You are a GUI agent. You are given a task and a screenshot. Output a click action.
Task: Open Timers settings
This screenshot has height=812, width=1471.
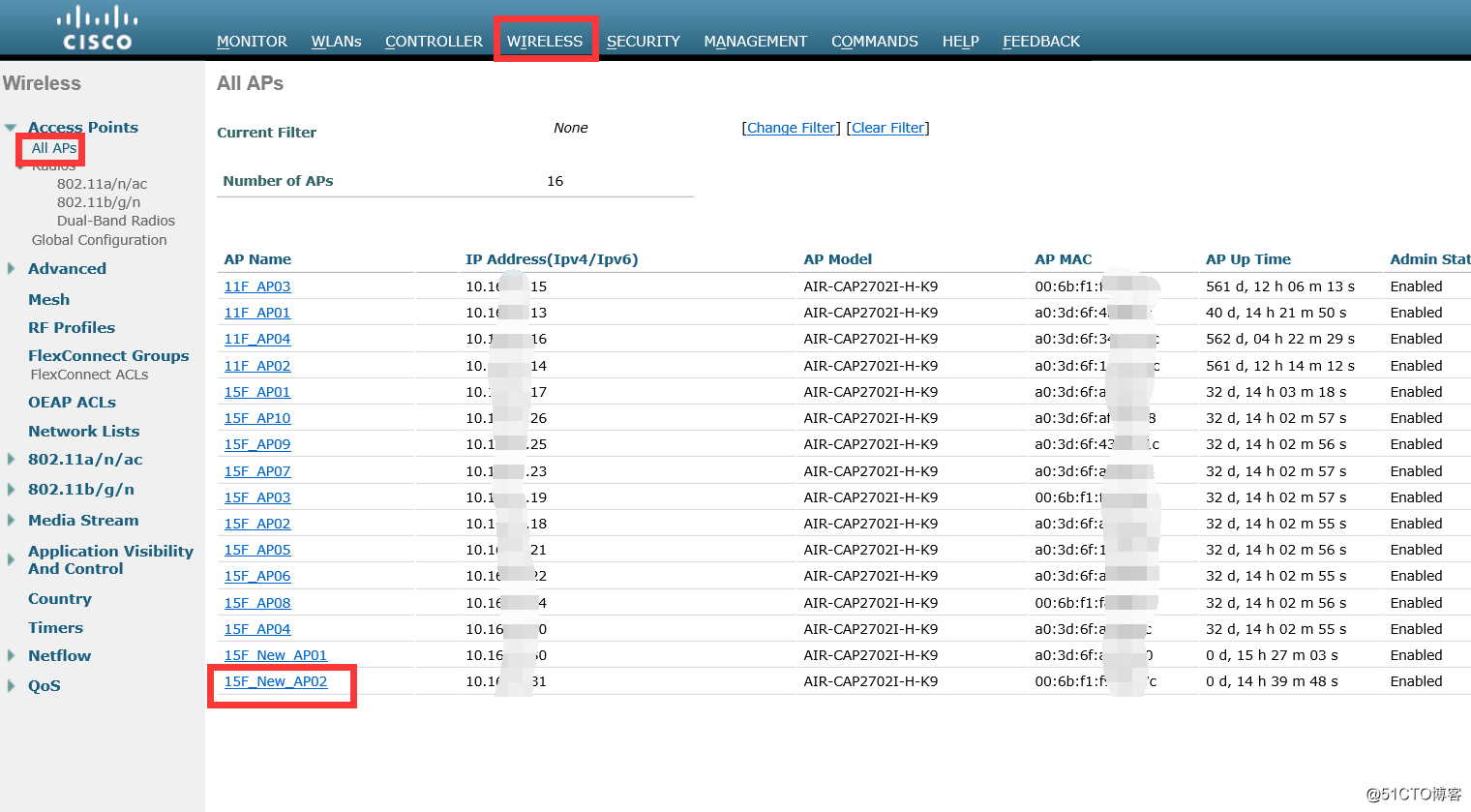[x=55, y=628]
